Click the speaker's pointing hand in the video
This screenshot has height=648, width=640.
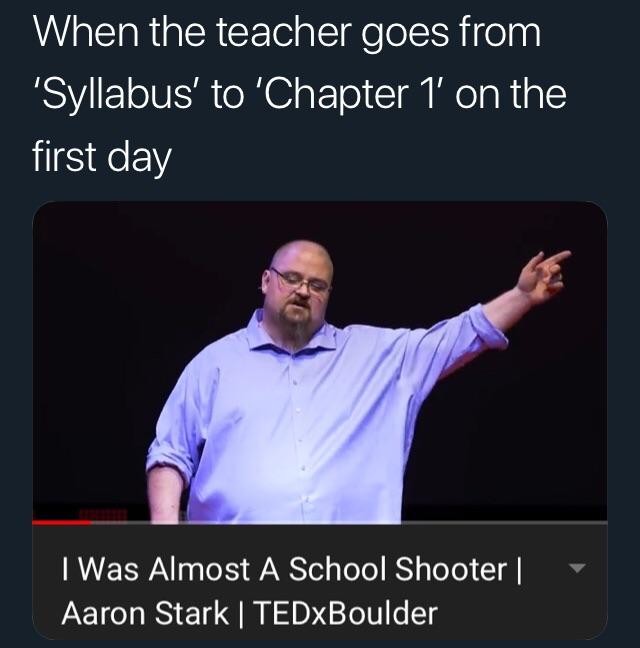click(x=542, y=275)
